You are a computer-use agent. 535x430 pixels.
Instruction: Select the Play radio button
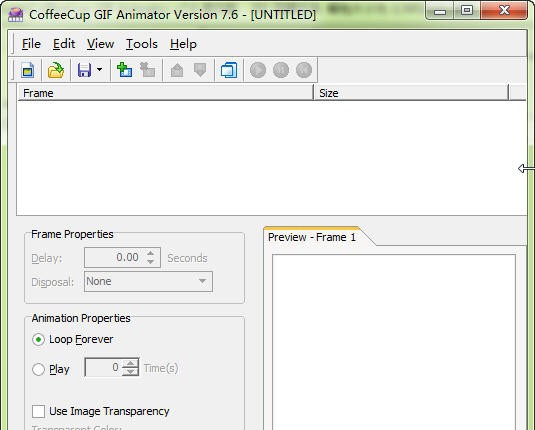pyautogui.click(x=38, y=369)
